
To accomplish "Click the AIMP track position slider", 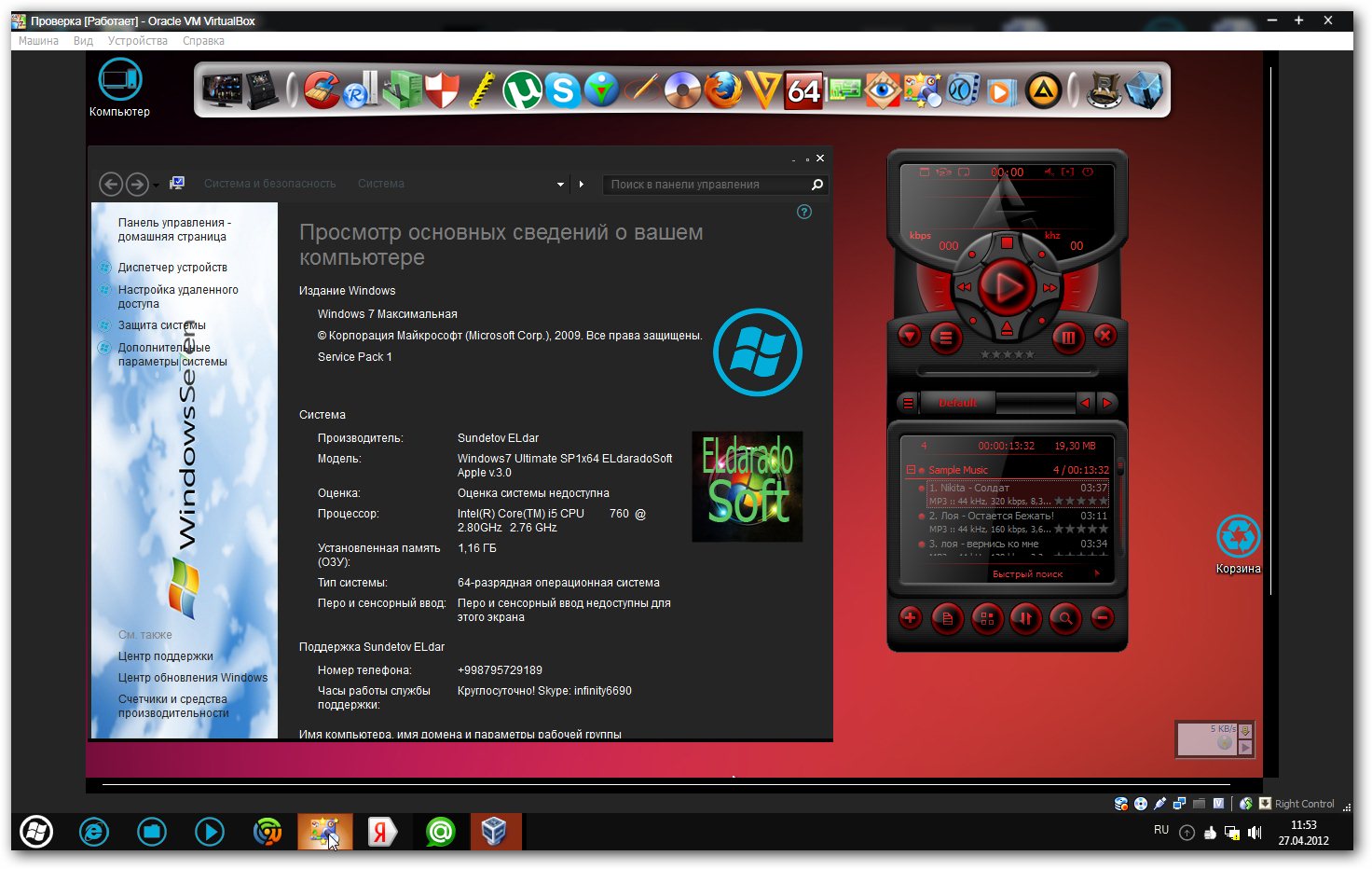I will click(x=1007, y=371).
